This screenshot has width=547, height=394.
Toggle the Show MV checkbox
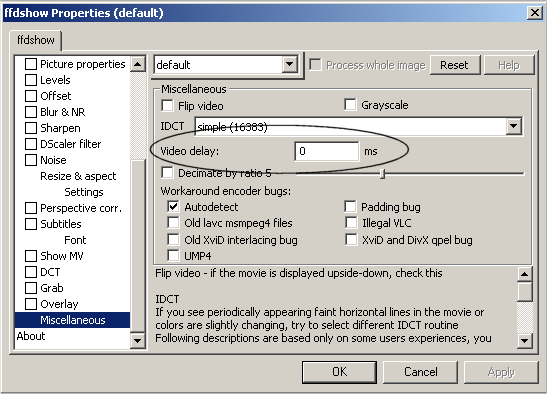click(31, 256)
